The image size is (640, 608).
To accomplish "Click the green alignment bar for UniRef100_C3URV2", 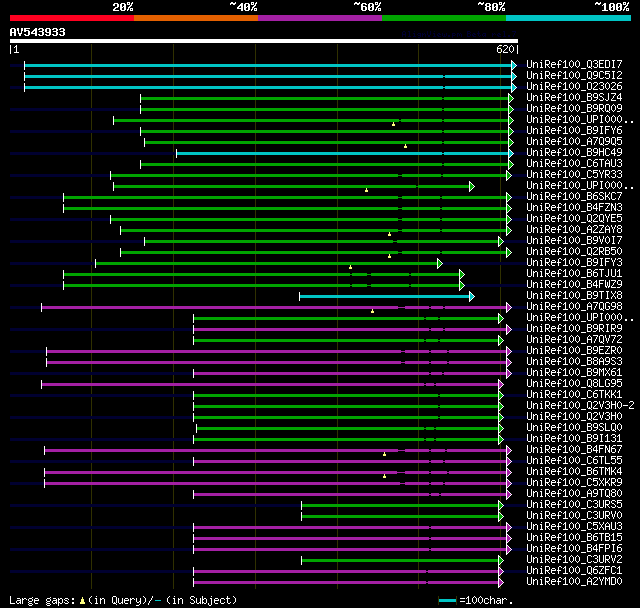I will 400,561.
